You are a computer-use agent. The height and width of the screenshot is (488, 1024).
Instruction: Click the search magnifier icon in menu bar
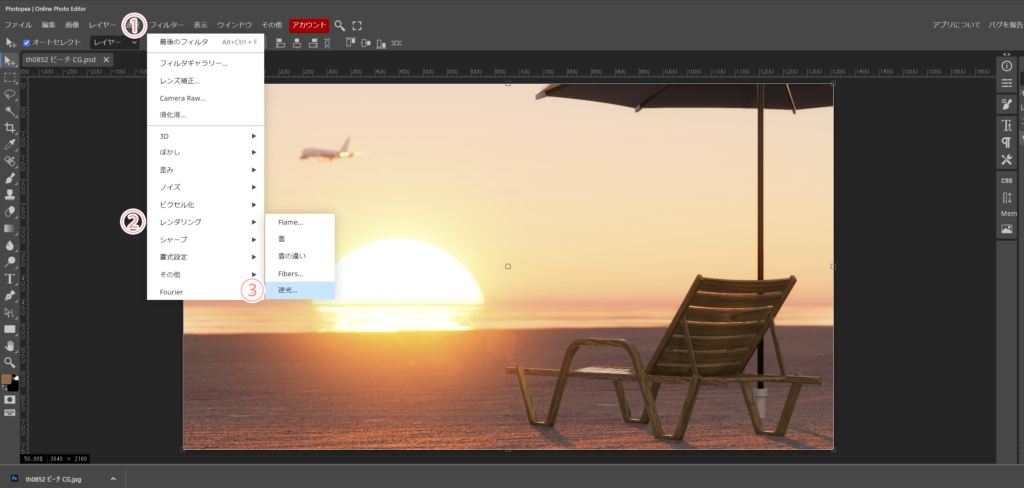340,24
